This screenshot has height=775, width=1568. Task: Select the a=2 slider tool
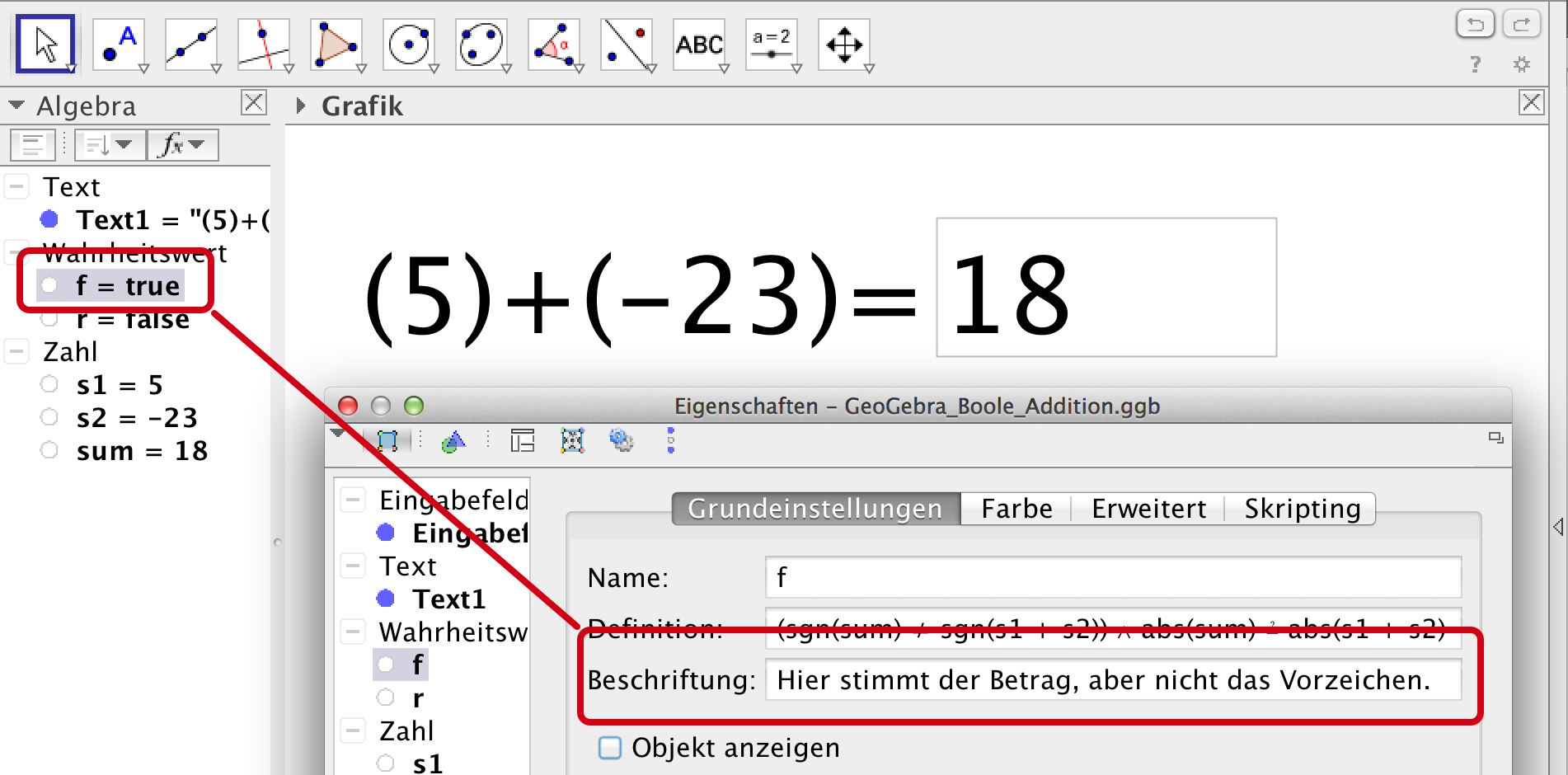(772, 44)
